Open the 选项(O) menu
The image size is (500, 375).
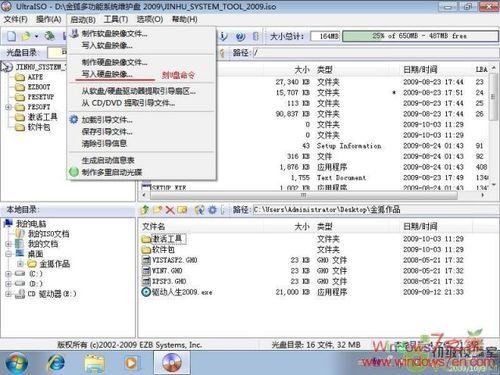click(x=150, y=19)
